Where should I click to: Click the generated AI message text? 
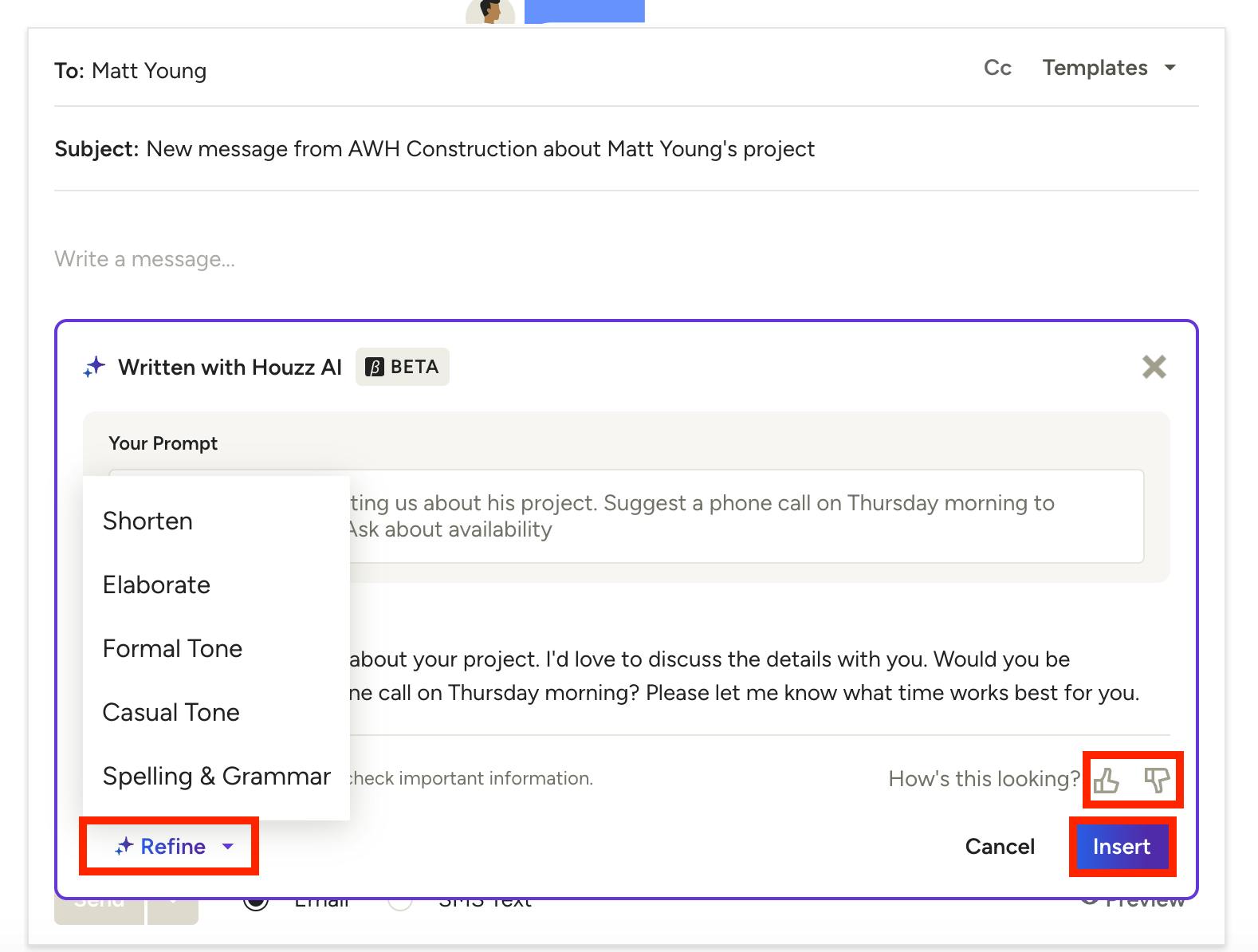[745, 676]
